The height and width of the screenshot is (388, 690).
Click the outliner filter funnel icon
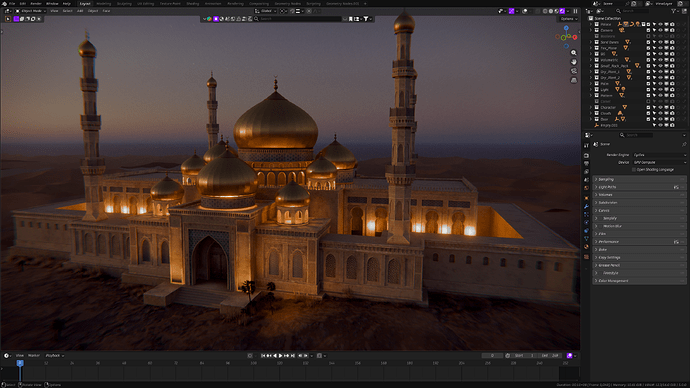pos(674,11)
